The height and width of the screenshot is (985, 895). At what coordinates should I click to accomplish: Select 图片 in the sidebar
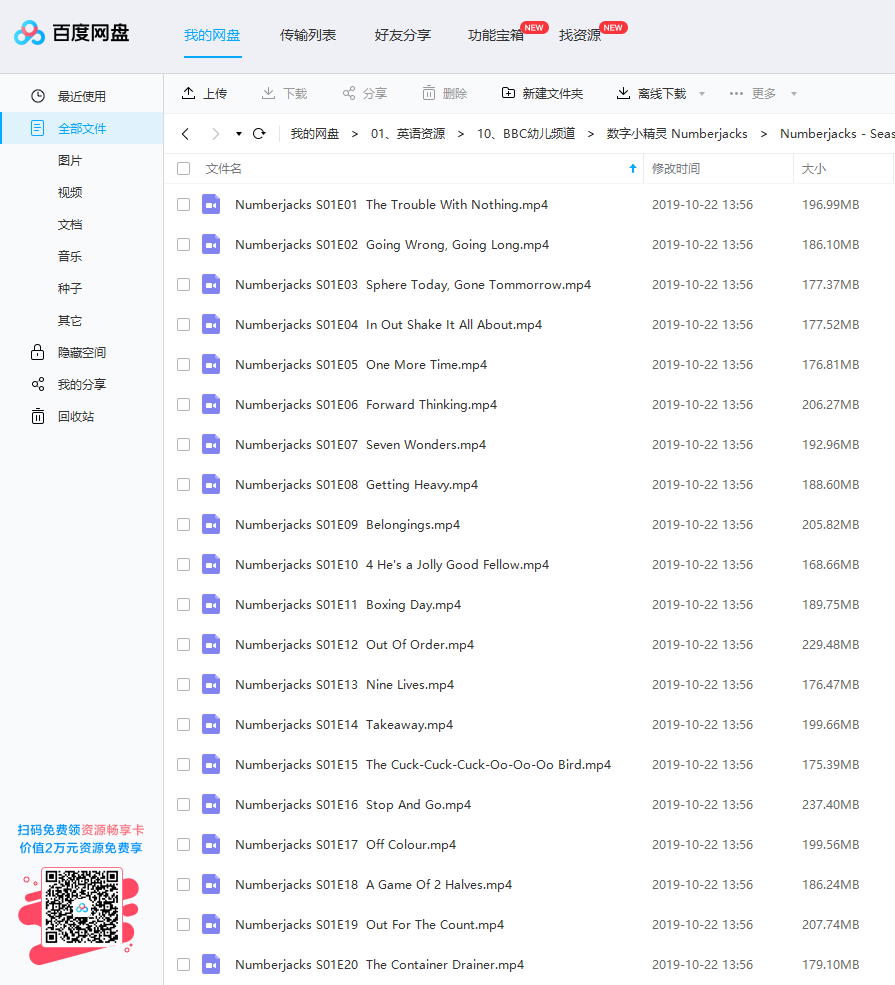click(x=70, y=160)
